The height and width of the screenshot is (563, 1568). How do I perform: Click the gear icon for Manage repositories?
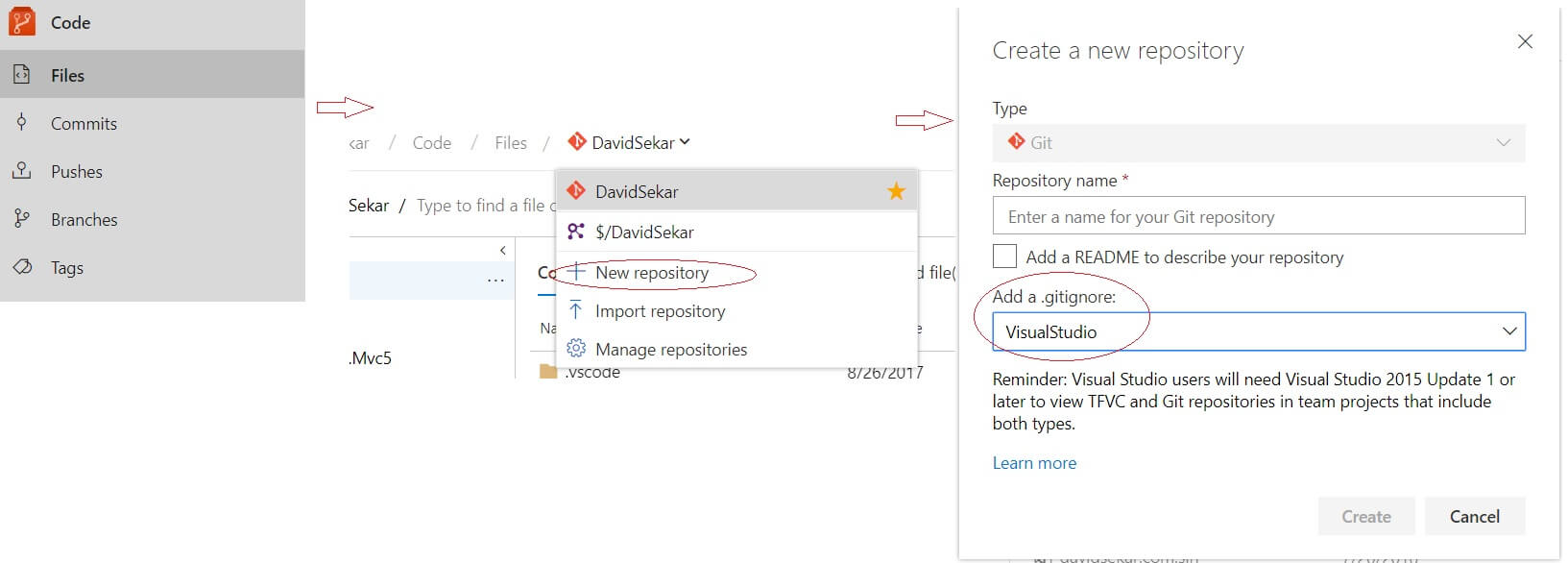(x=576, y=348)
